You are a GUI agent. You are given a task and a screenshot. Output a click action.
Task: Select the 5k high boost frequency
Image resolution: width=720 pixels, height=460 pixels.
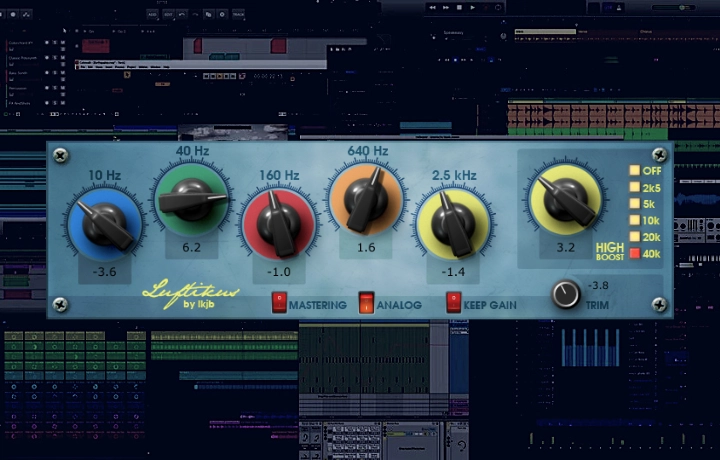point(635,203)
